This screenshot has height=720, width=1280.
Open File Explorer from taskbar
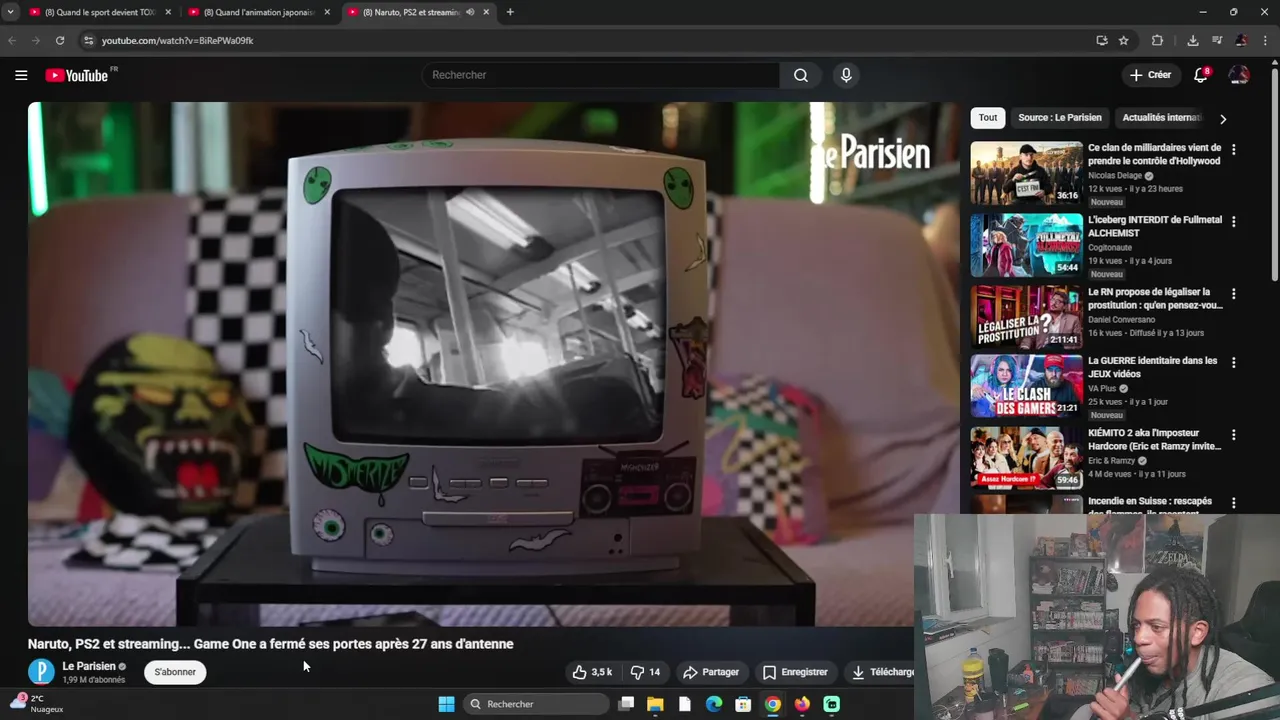(x=655, y=704)
